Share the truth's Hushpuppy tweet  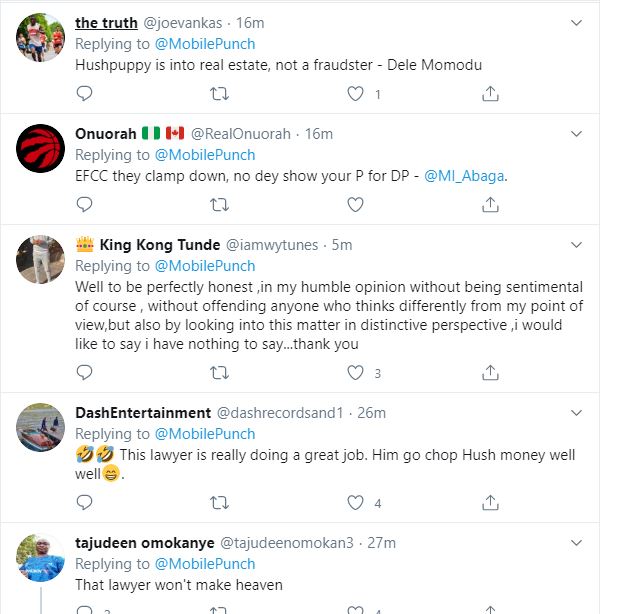click(490, 94)
